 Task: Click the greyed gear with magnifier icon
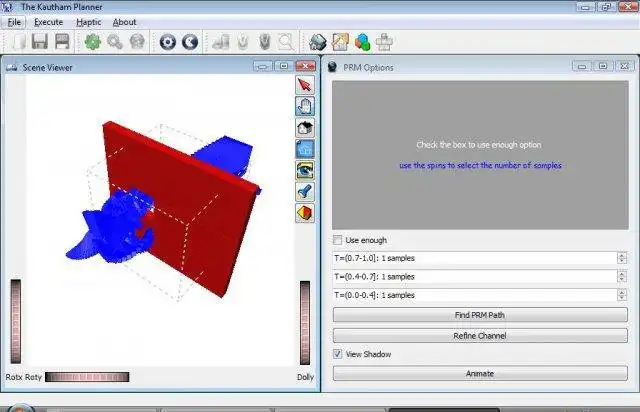pos(115,42)
